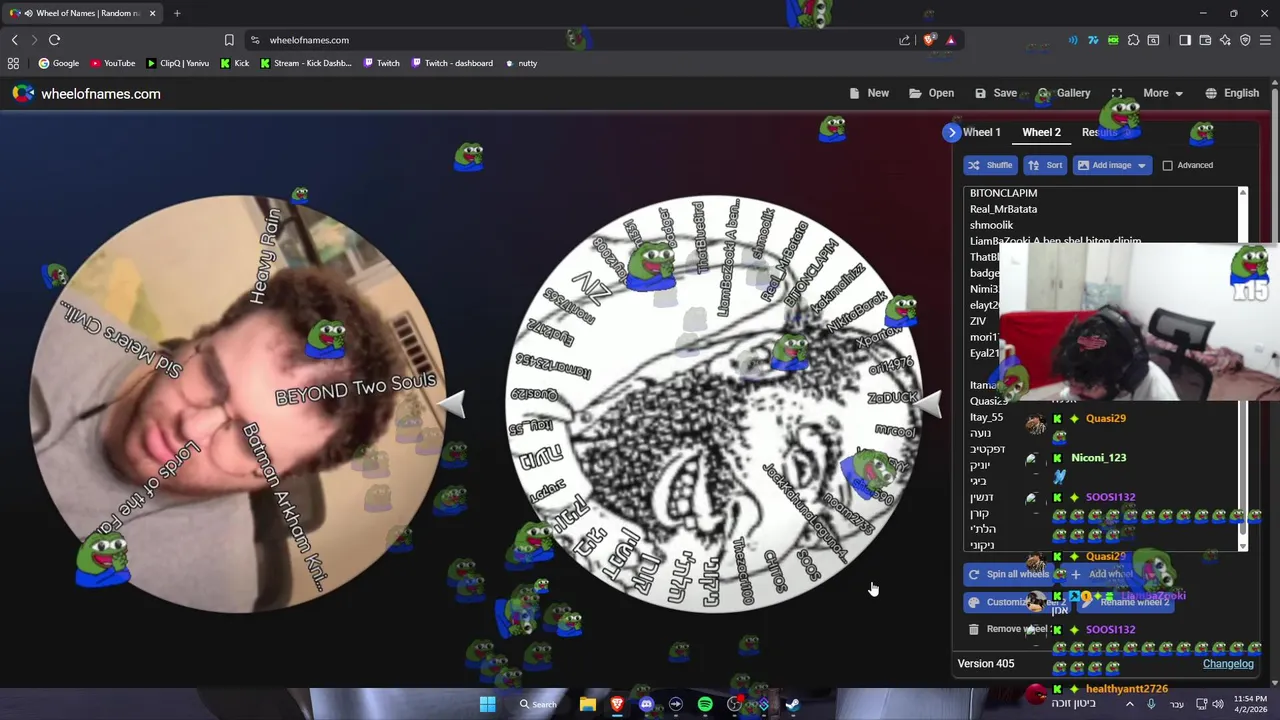1280x720 pixels.
Task: Open File Explorer from taskbar
Action: click(x=588, y=704)
